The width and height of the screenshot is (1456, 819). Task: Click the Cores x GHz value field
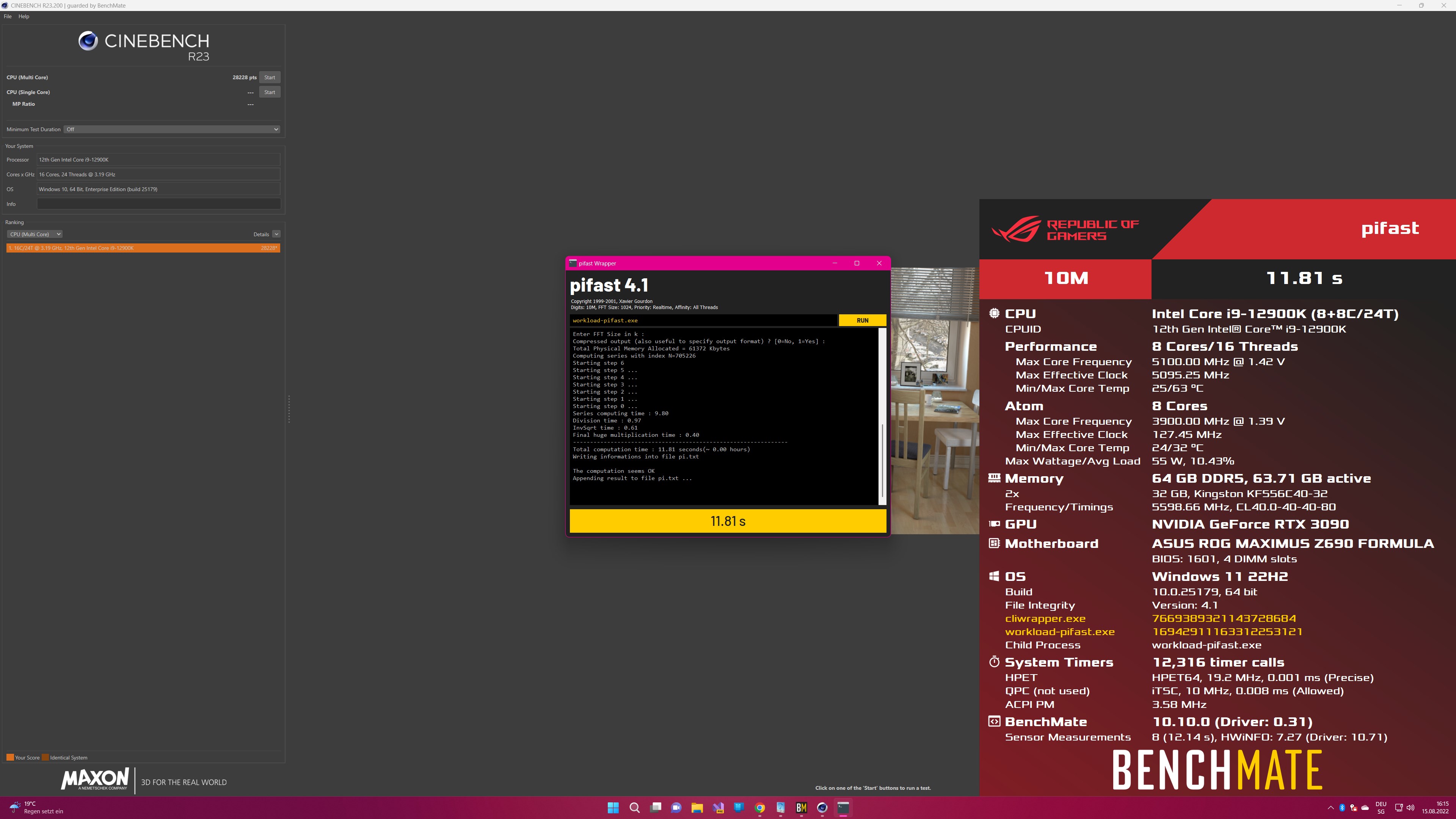coord(158,175)
